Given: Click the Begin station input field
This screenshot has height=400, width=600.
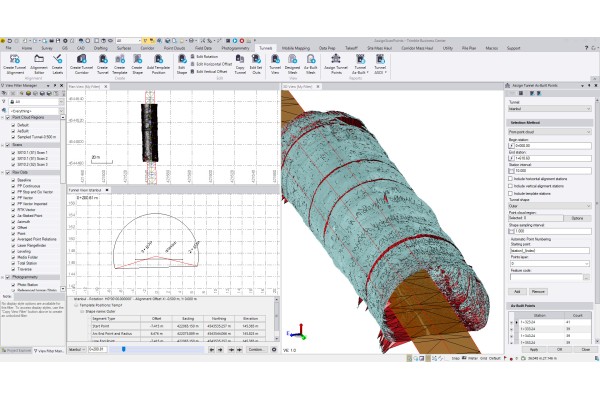Looking at the screenshot, I should tap(550, 145).
